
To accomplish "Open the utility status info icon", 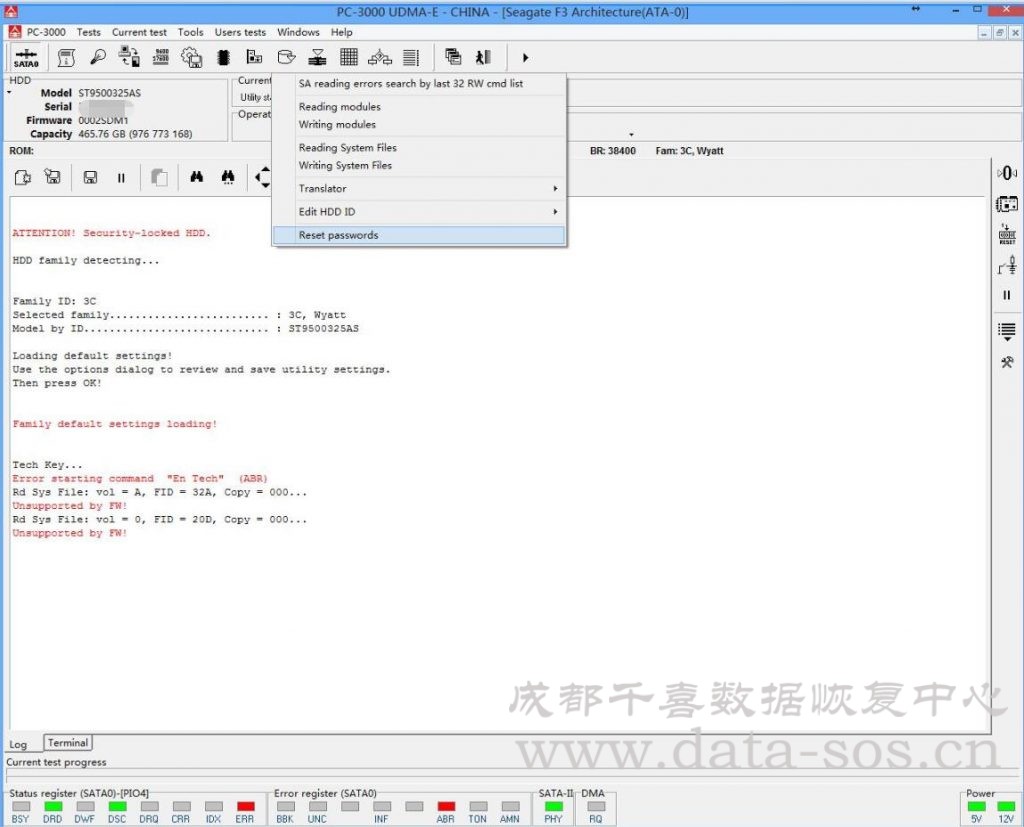I will [x=66, y=56].
